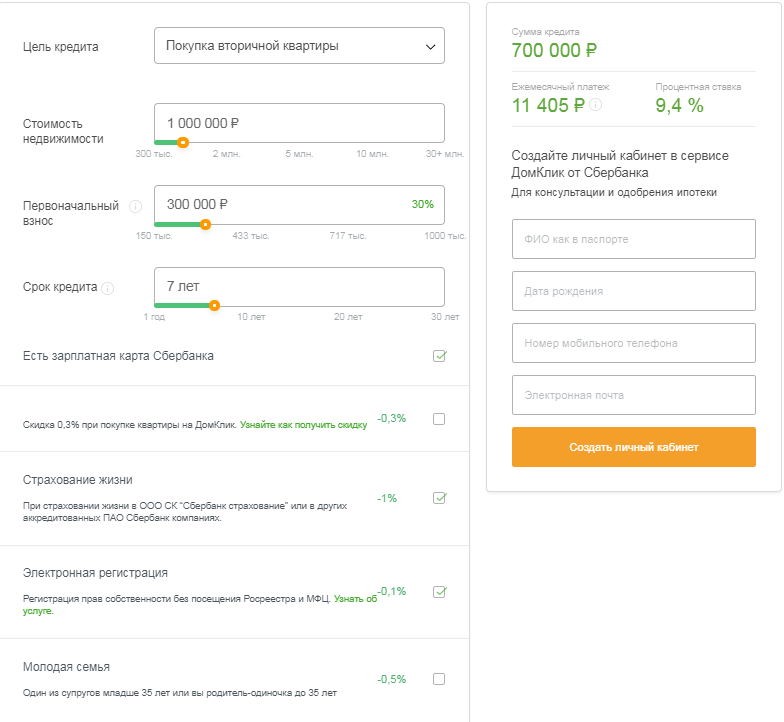Click the Дата рождения input field
This screenshot has height=722, width=784.
(x=633, y=291)
